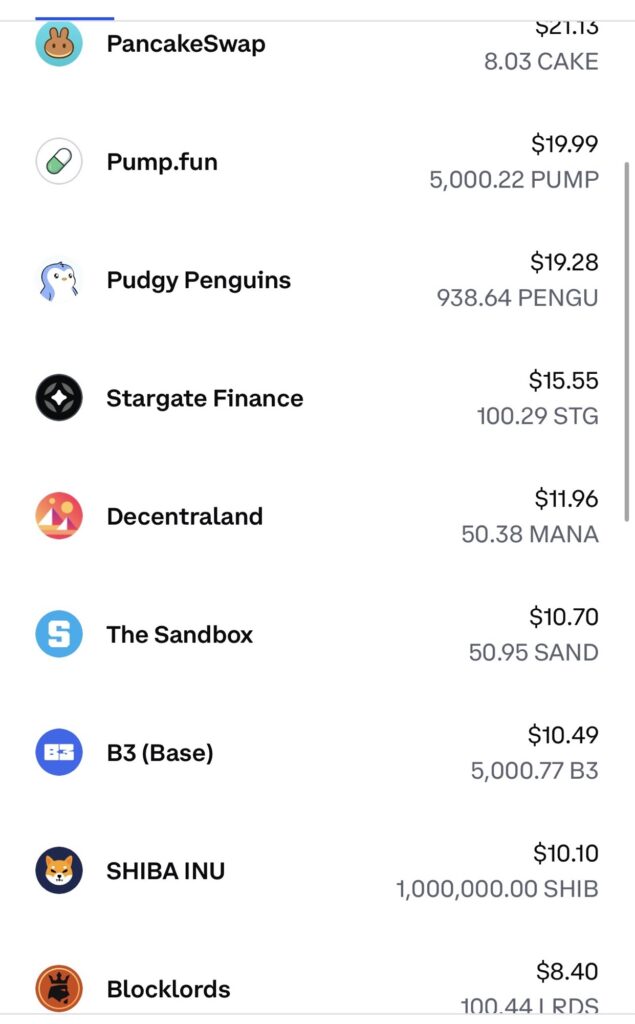Open the Decentraland asset label
The image size is (635, 1024).
[185, 516]
